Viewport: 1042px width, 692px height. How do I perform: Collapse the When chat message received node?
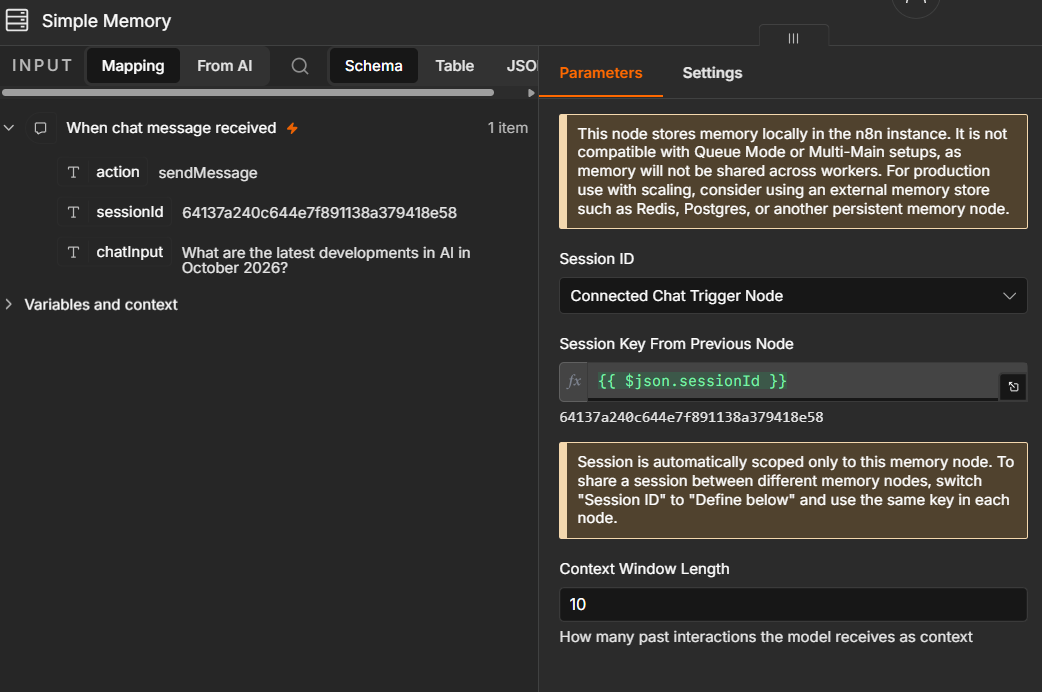pos(9,128)
